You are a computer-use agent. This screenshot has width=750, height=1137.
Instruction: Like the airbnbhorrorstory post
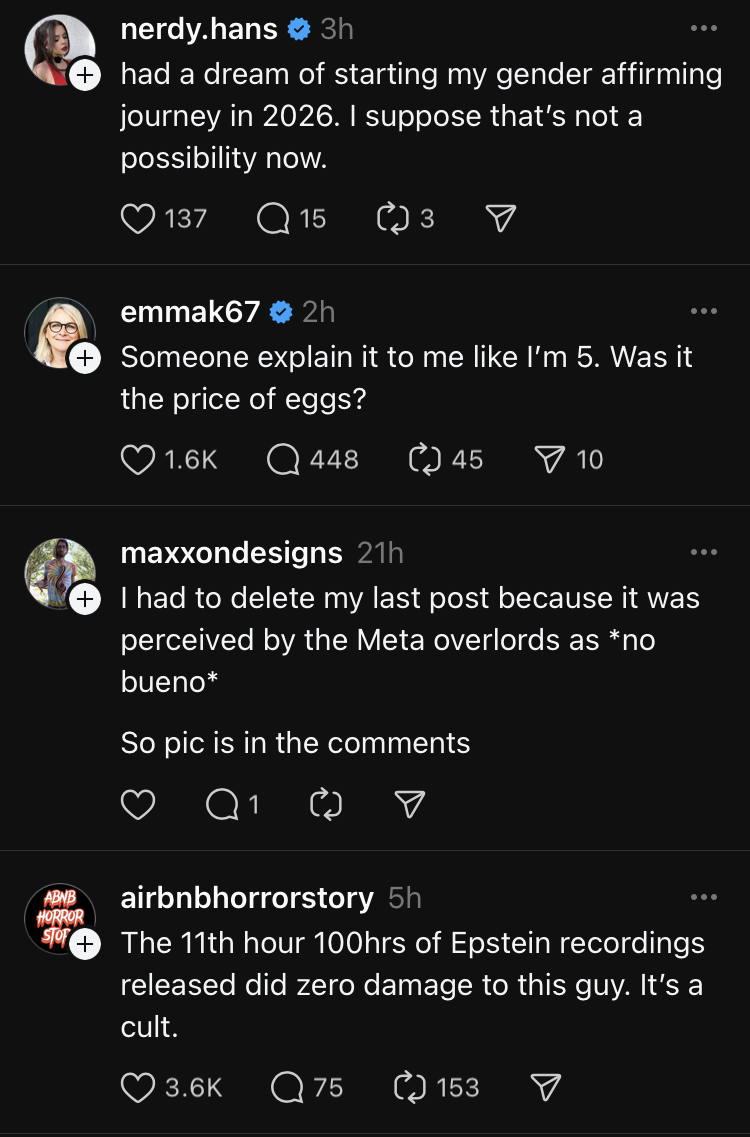[x=138, y=1087]
